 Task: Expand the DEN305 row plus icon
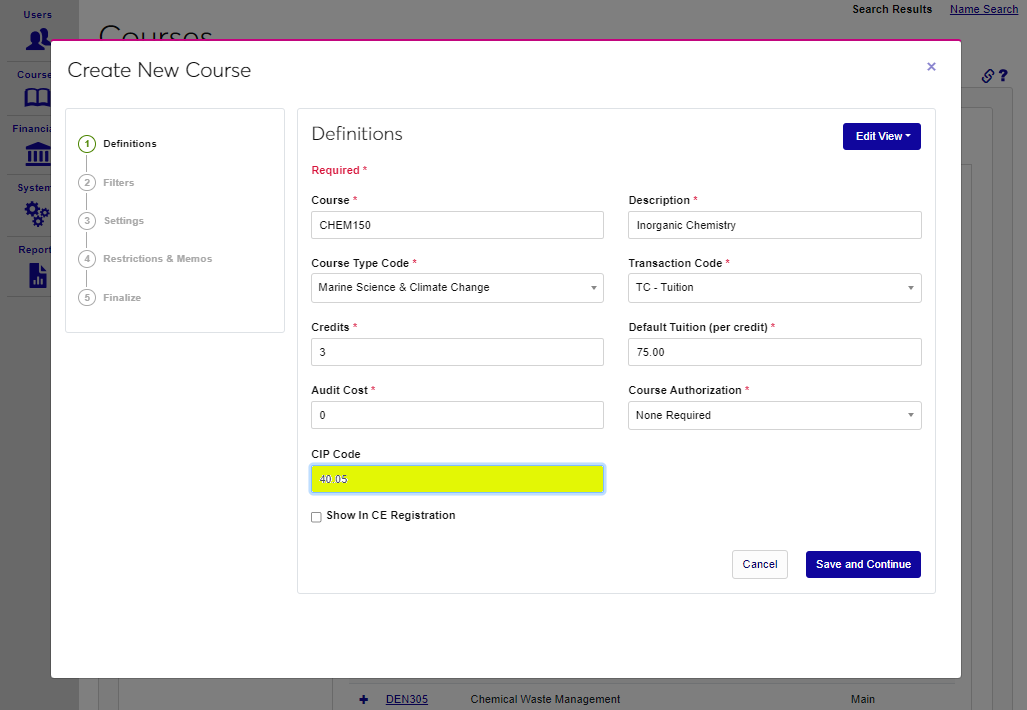click(x=364, y=699)
